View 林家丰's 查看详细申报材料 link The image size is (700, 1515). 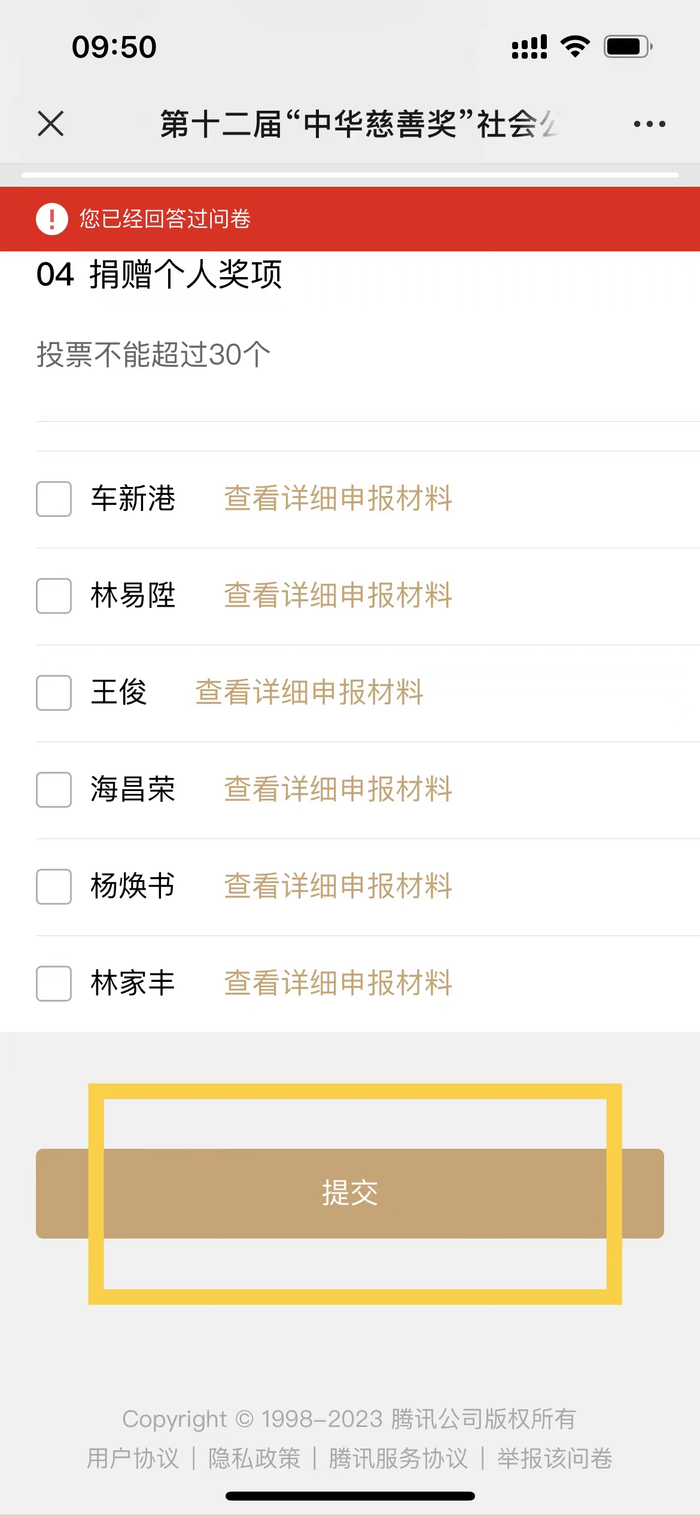coord(338,983)
